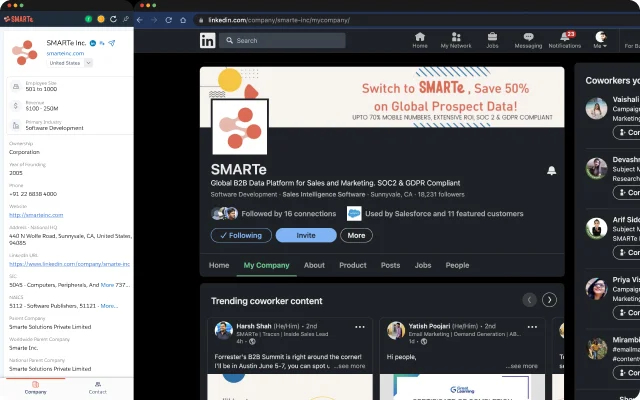
Task: Click the Invite button
Action: [x=306, y=236]
